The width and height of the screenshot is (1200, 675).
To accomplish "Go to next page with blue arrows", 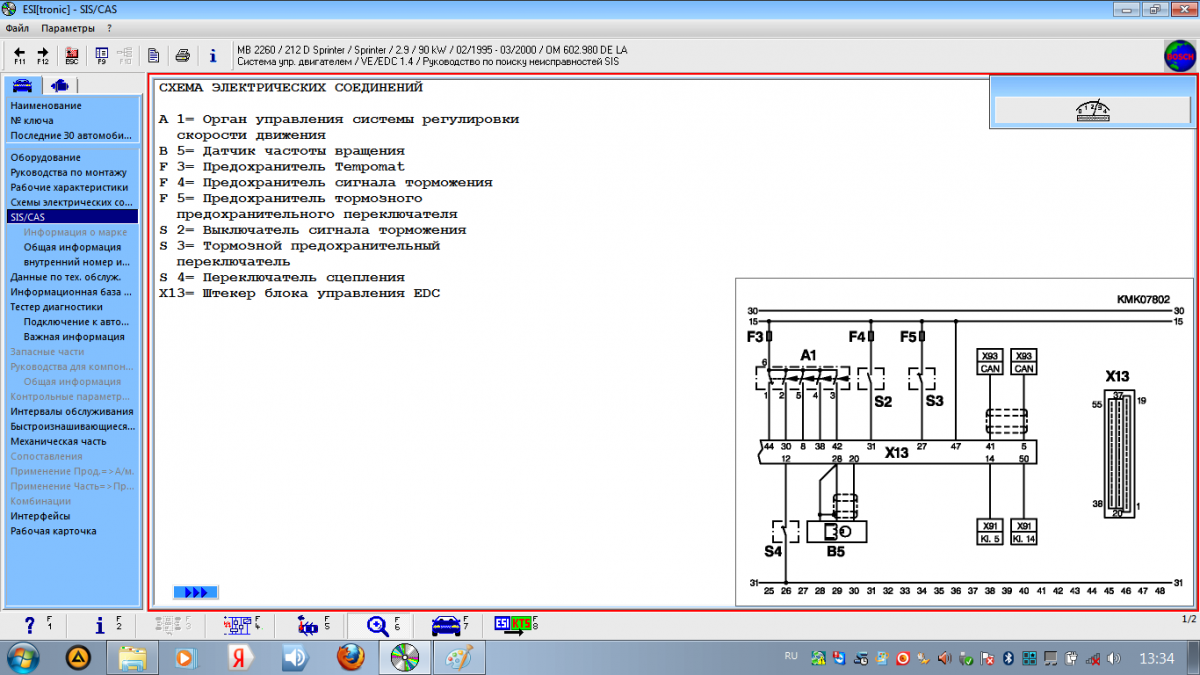I will [196, 592].
